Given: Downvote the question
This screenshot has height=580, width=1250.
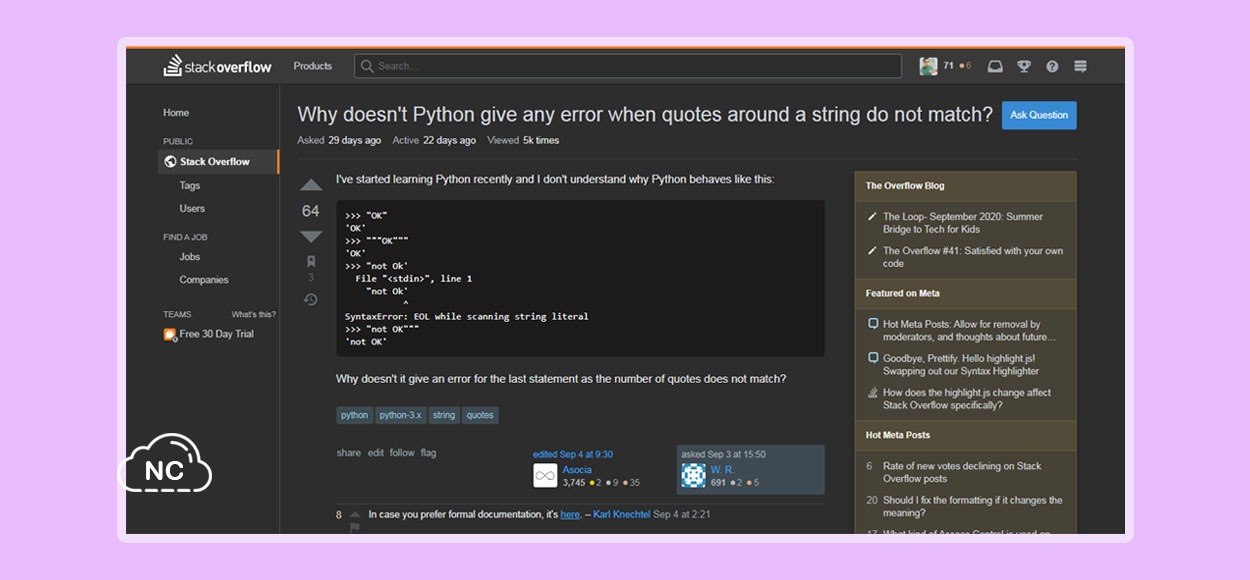Looking at the screenshot, I should tap(311, 237).
